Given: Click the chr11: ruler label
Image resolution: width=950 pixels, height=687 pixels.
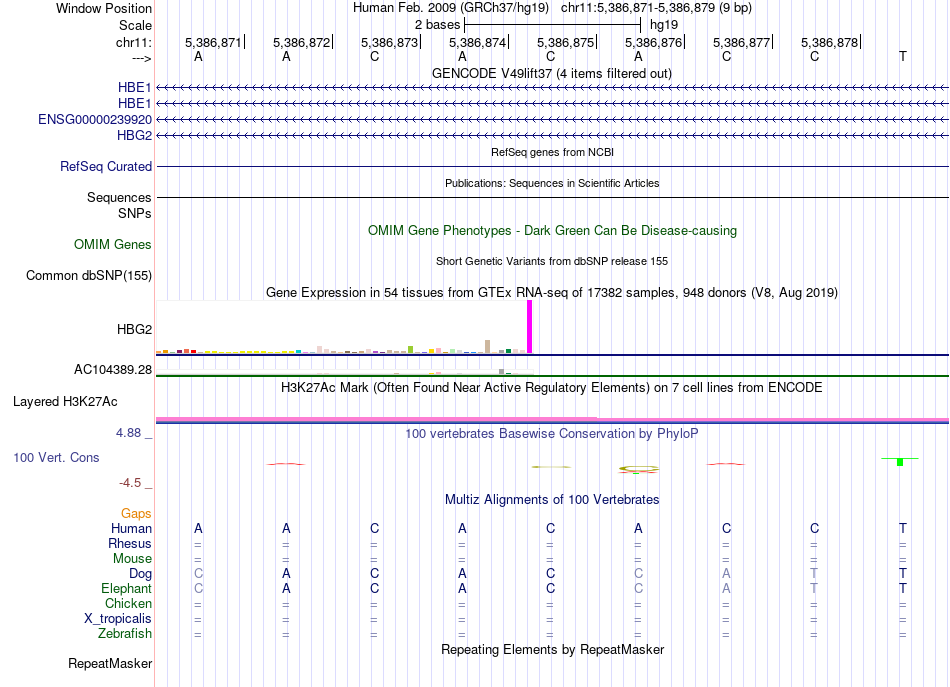Looking at the screenshot, I should pos(133,42).
